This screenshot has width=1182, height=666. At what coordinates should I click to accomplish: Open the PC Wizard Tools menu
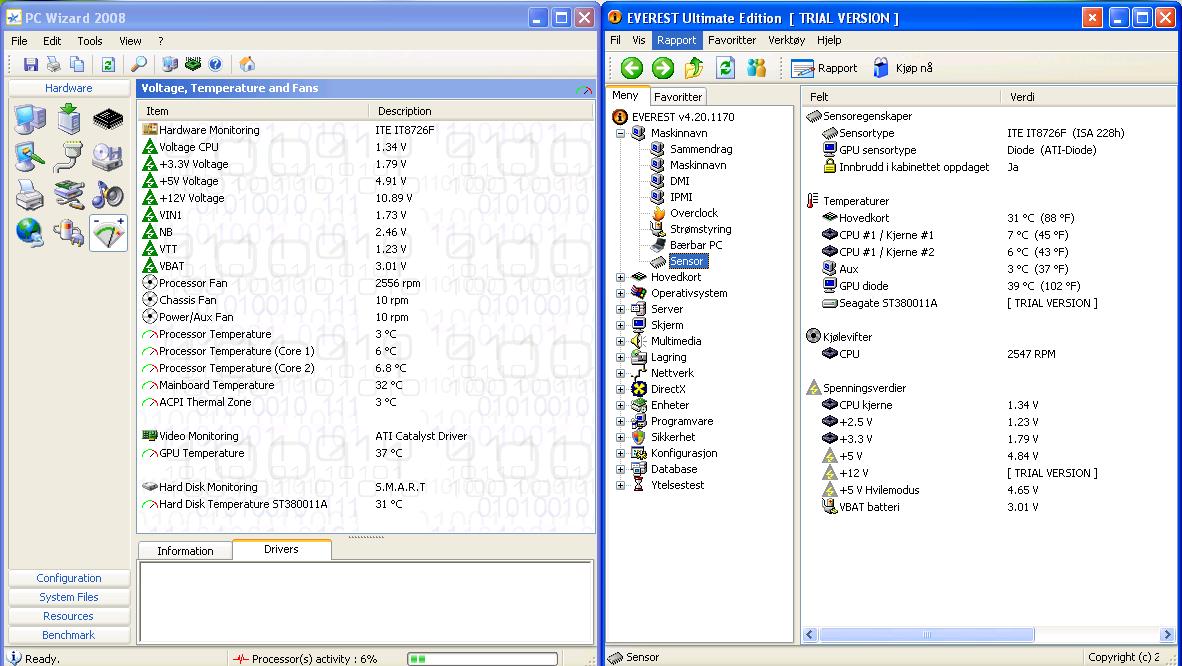point(90,41)
